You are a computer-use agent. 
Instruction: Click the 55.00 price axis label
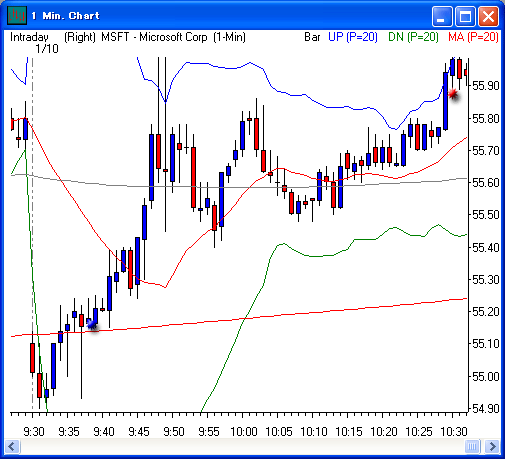(x=486, y=376)
